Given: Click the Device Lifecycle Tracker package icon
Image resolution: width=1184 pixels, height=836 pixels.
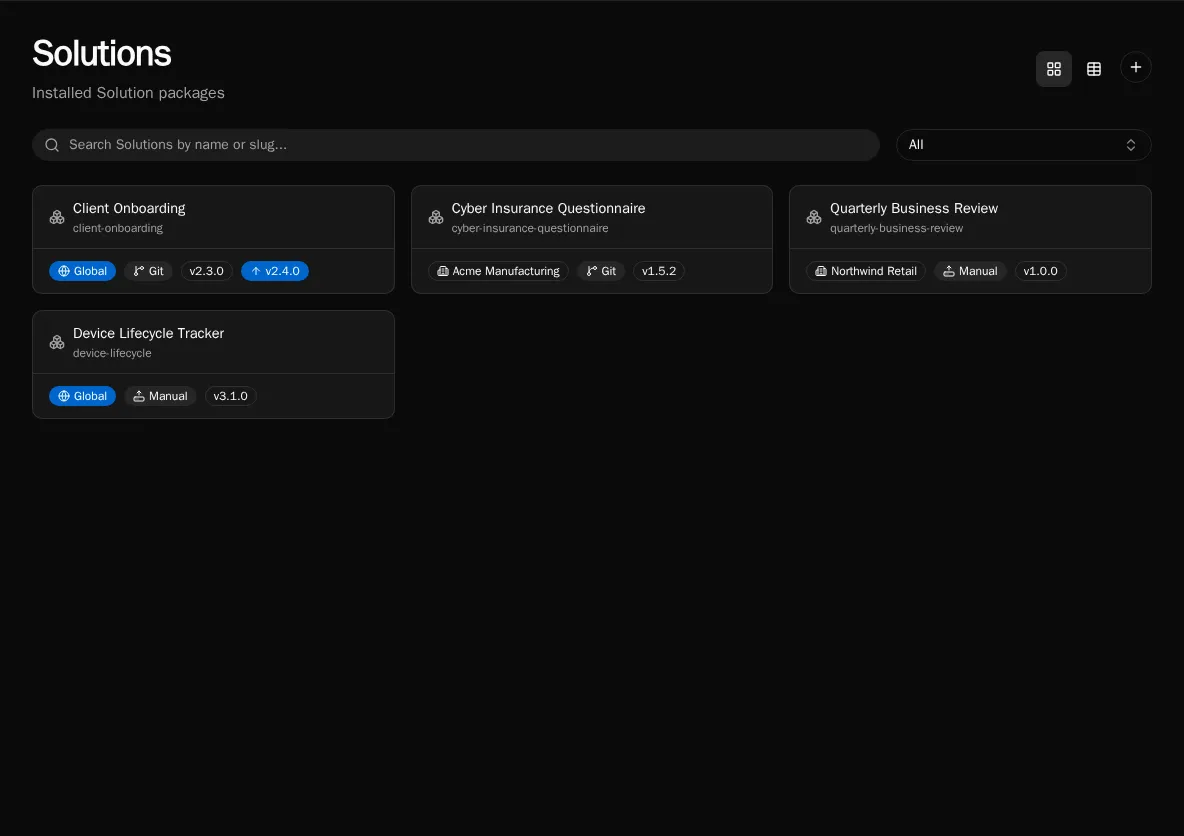Looking at the screenshot, I should (57, 343).
